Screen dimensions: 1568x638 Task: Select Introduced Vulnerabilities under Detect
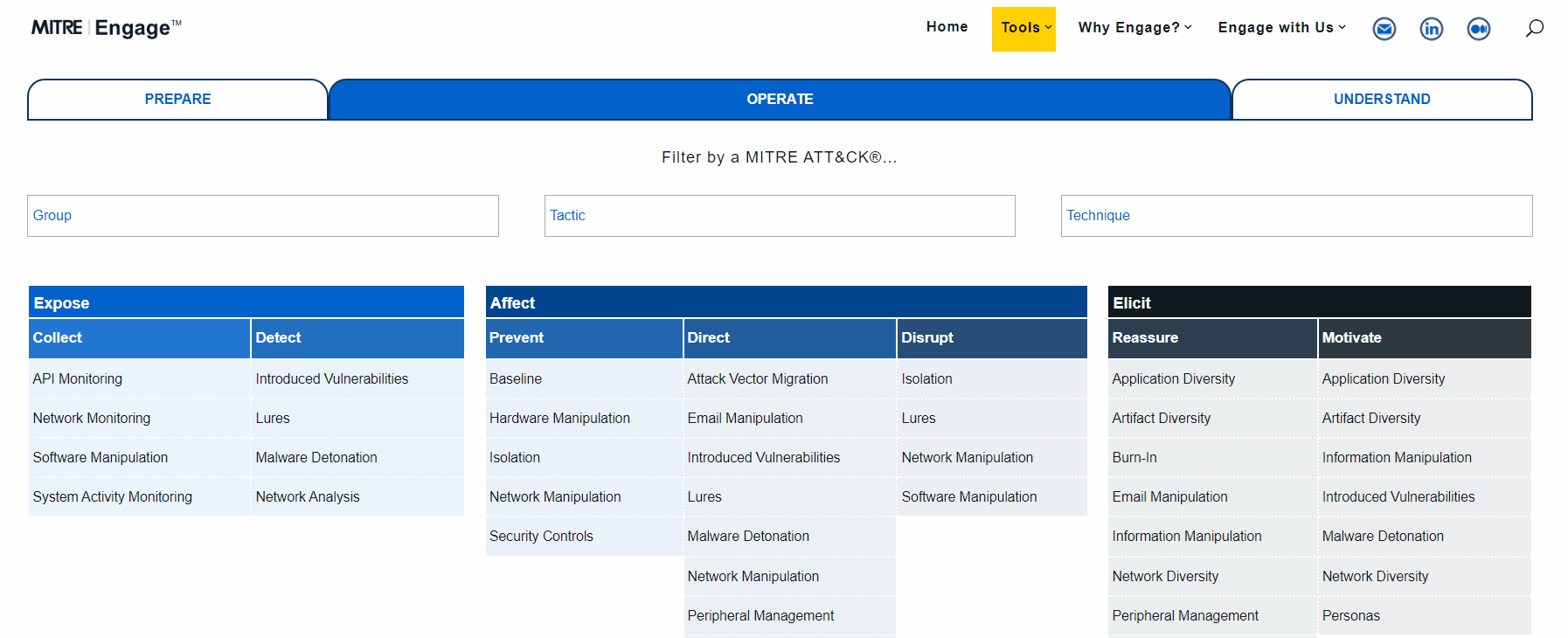(332, 379)
